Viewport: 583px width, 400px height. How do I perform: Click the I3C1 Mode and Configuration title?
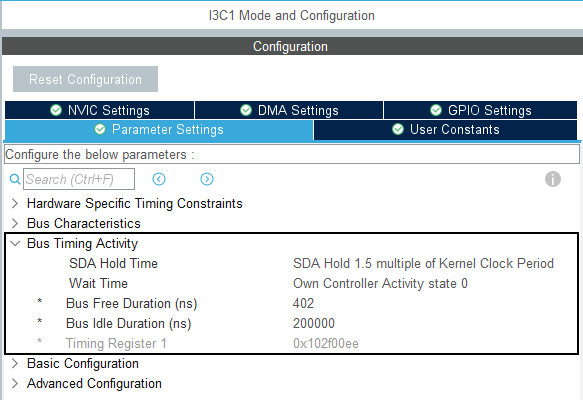pos(292,16)
